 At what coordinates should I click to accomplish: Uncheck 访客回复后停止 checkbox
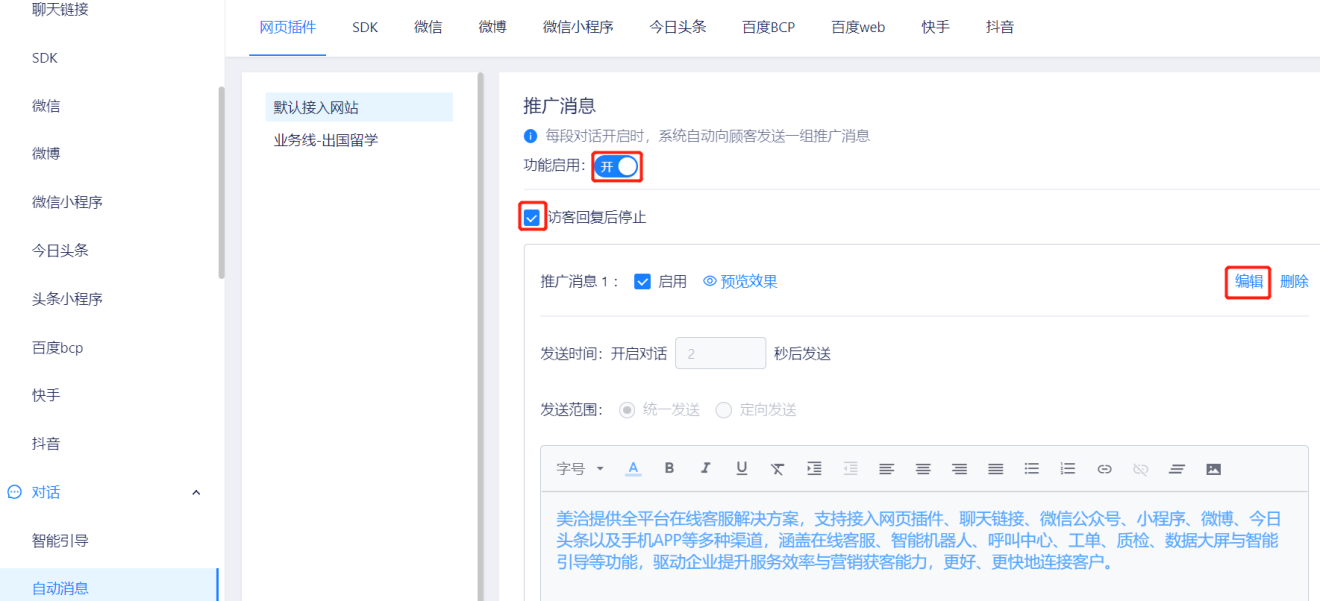coord(532,217)
